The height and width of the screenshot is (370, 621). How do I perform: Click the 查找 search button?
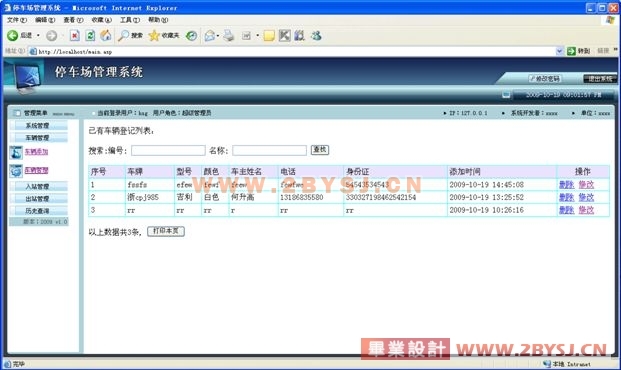(320, 150)
